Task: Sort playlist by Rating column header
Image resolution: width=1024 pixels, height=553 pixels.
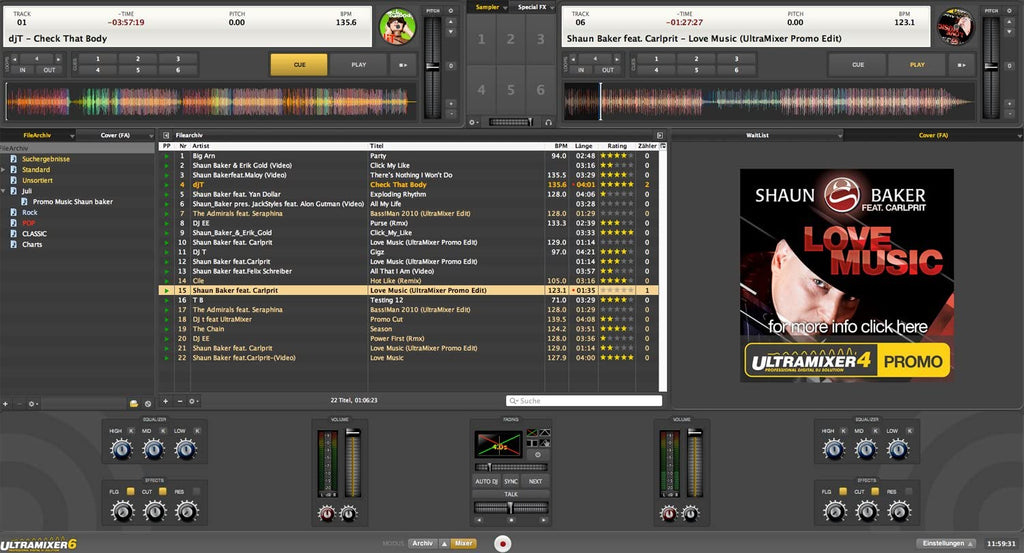Action: [x=616, y=146]
